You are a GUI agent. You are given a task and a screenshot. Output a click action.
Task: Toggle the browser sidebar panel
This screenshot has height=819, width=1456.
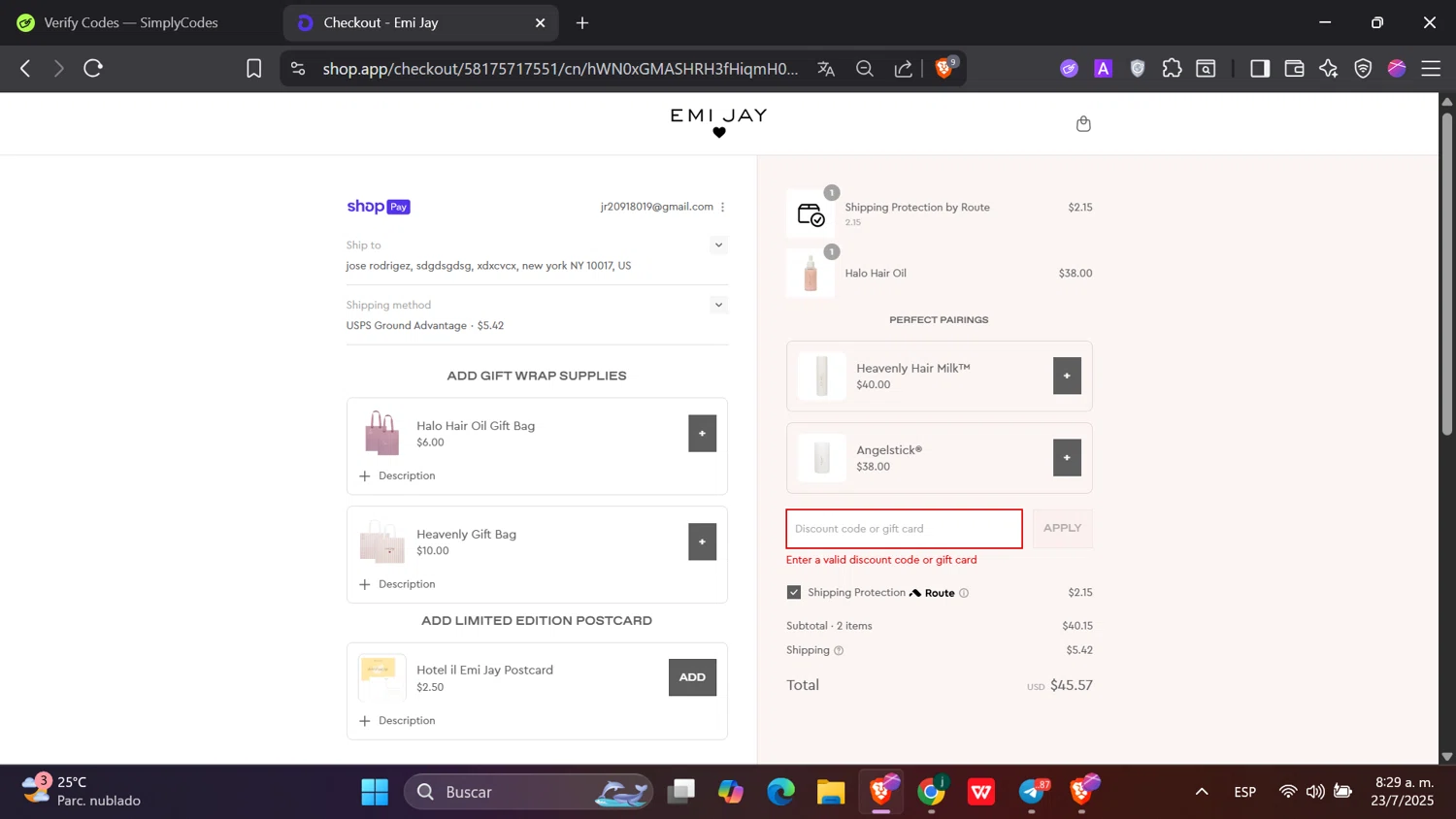click(x=1260, y=68)
